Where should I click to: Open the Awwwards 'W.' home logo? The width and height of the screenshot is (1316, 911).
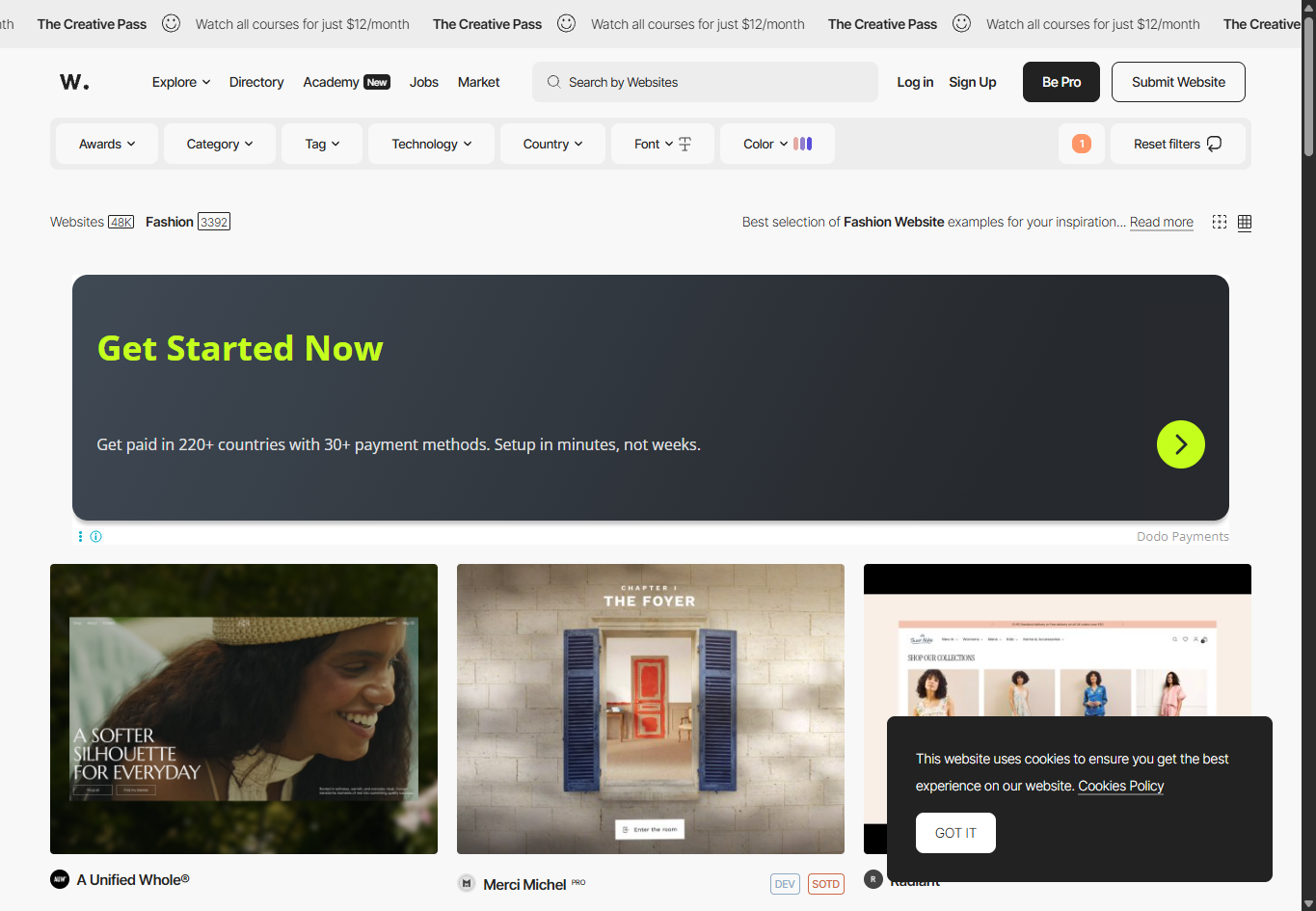(74, 82)
